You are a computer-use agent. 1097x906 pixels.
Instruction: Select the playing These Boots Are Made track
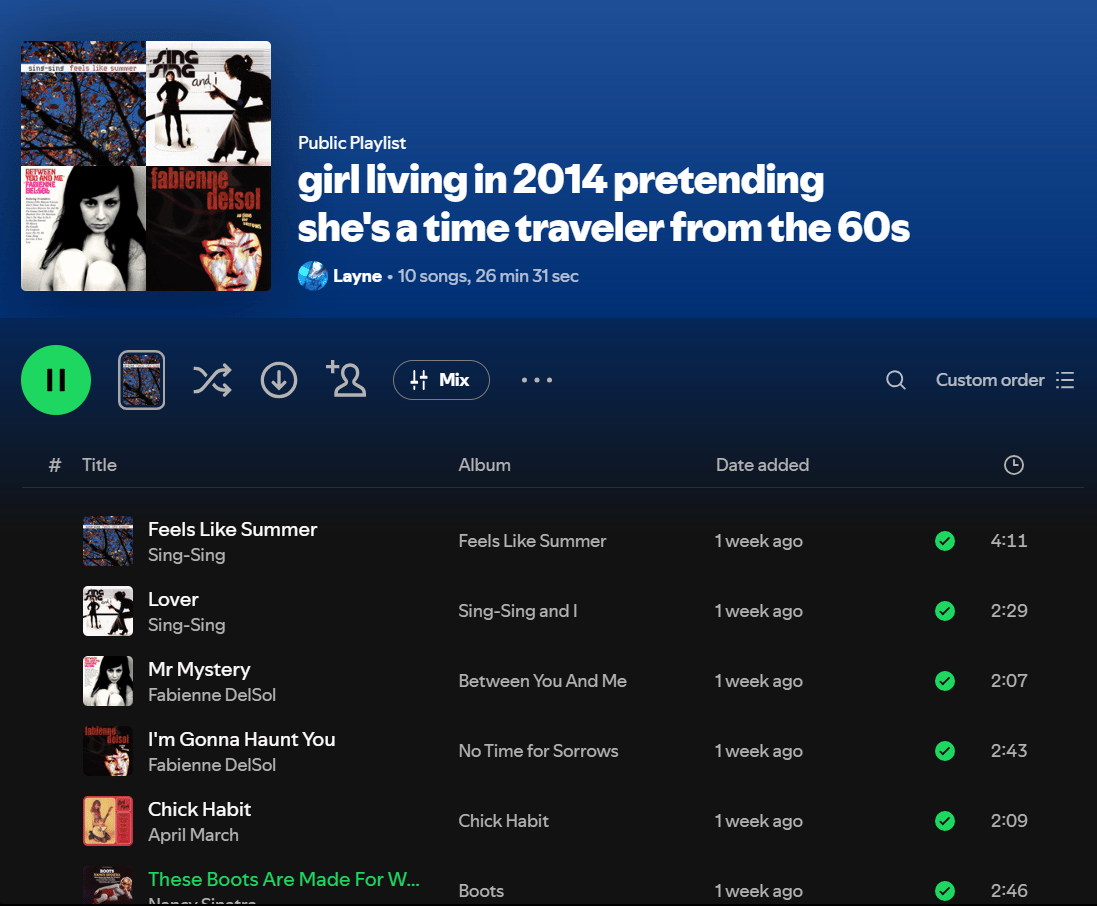click(284, 879)
